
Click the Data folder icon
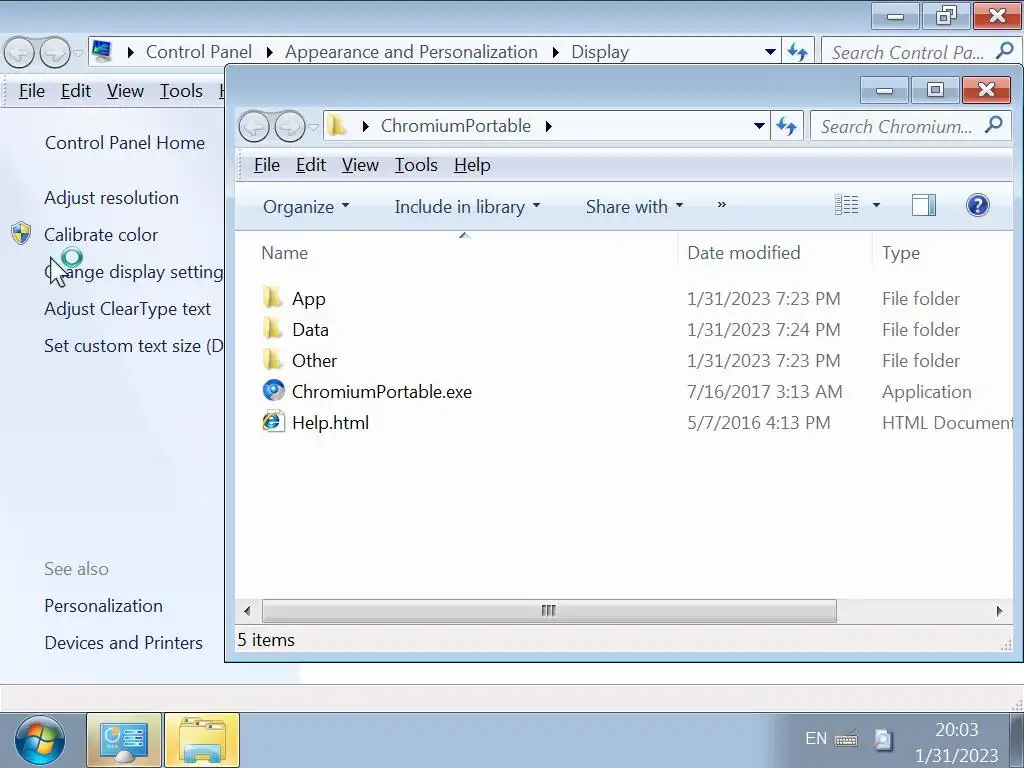(272, 329)
